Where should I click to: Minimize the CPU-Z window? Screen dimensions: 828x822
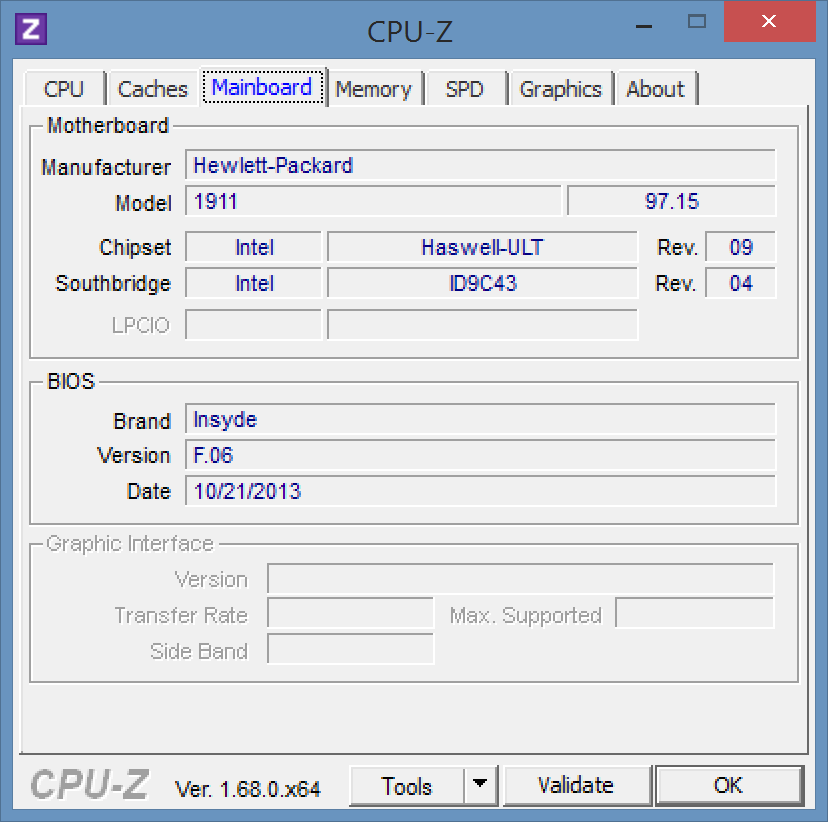[x=644, y=26]
